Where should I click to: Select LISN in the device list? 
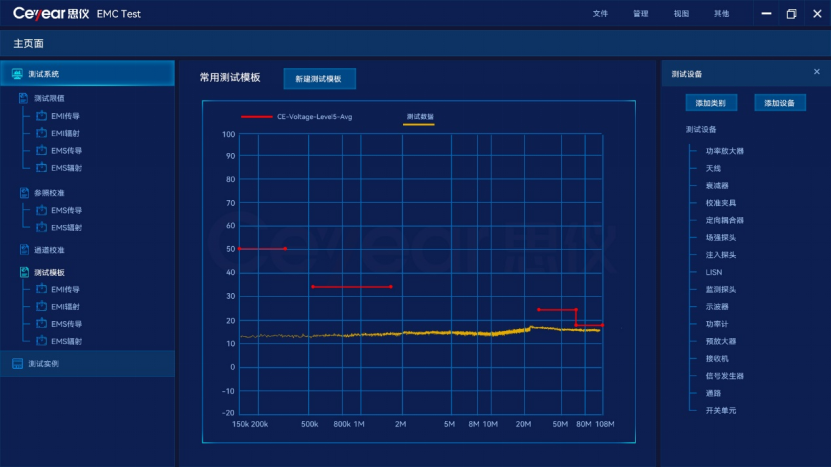(x=713, y=272)
